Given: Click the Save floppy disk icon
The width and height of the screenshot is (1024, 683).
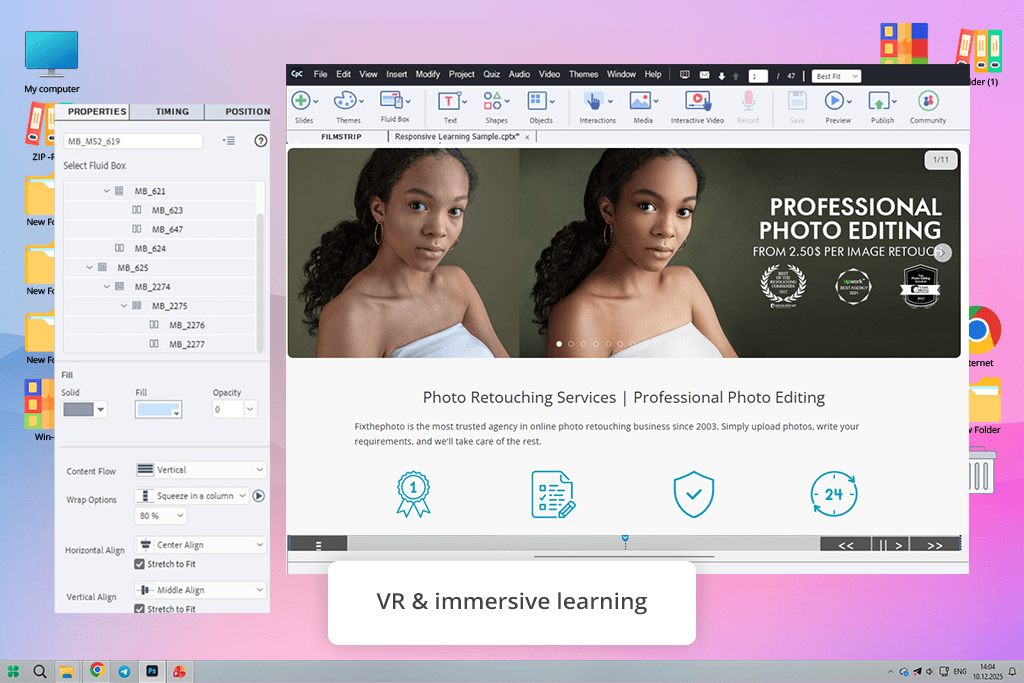Looking at the screenshot, I should pyautogui.click(x=797, y=101).
